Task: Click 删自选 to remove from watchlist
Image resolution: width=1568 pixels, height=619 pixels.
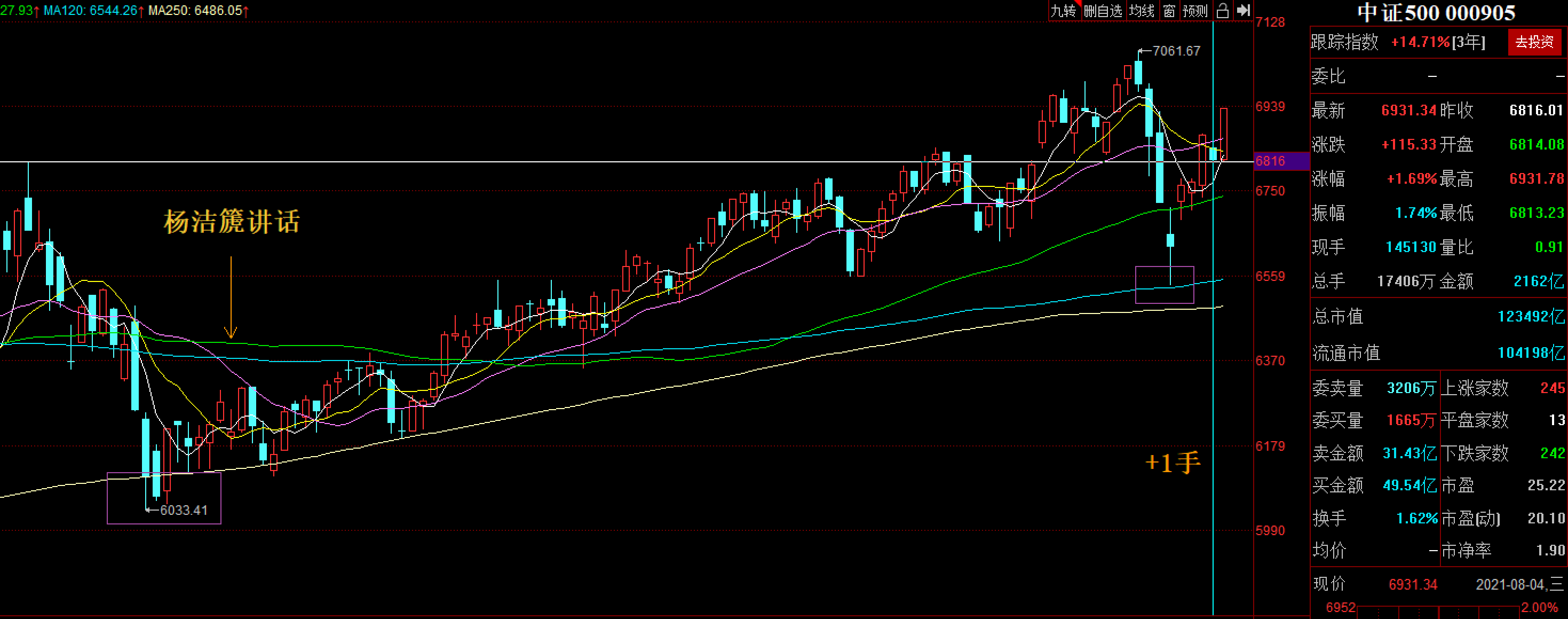Action: pyautogui.click(x=1103, y=10)
